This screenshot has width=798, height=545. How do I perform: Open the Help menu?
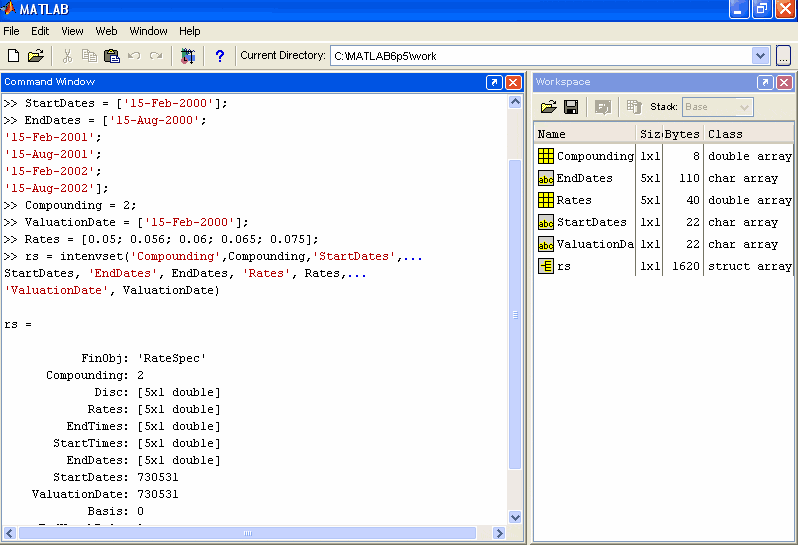click(189, 31)
